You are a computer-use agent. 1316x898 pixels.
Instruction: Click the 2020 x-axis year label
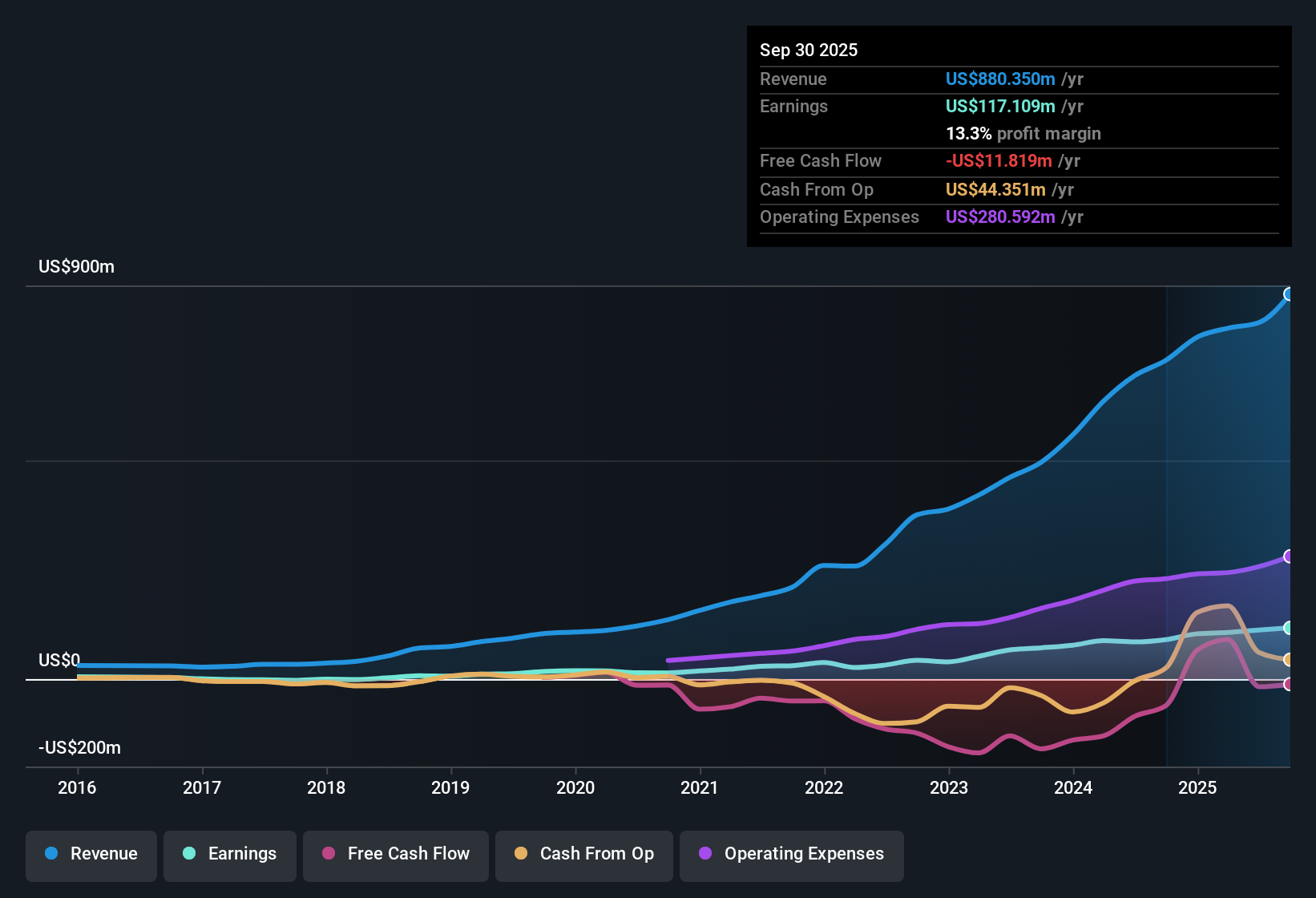[x=575, y=788]
